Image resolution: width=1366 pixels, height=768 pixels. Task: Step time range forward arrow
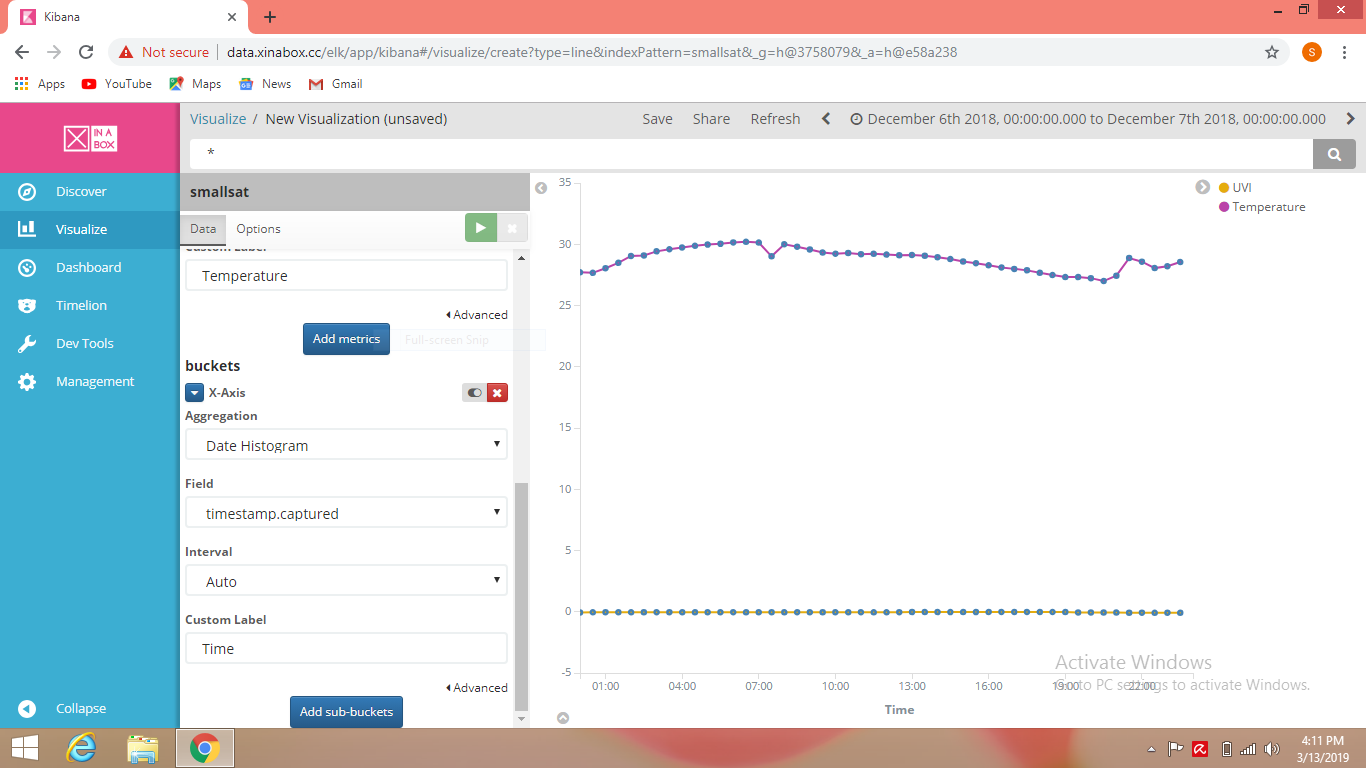(x=1350, y=119)
